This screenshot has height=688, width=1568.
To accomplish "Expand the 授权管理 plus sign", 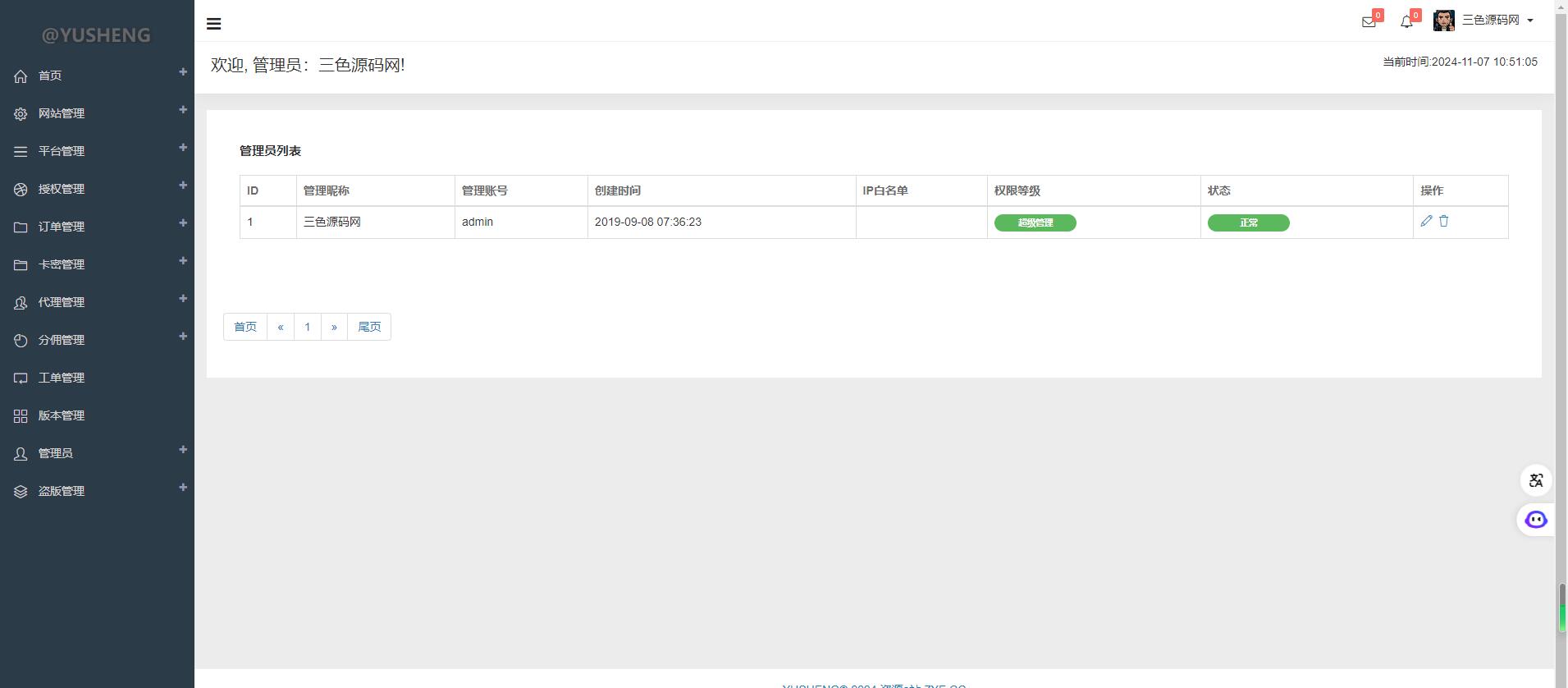I will coord(183,186).
